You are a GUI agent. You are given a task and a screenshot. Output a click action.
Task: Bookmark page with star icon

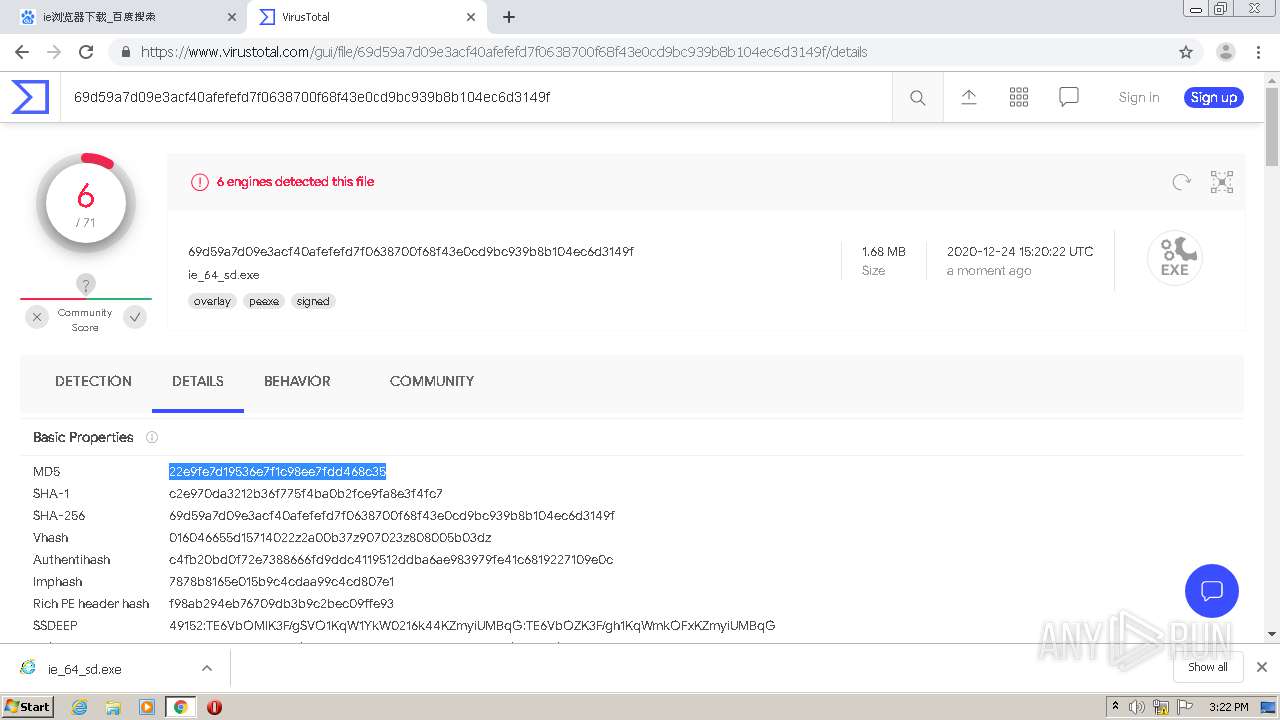coord(1186,52)
